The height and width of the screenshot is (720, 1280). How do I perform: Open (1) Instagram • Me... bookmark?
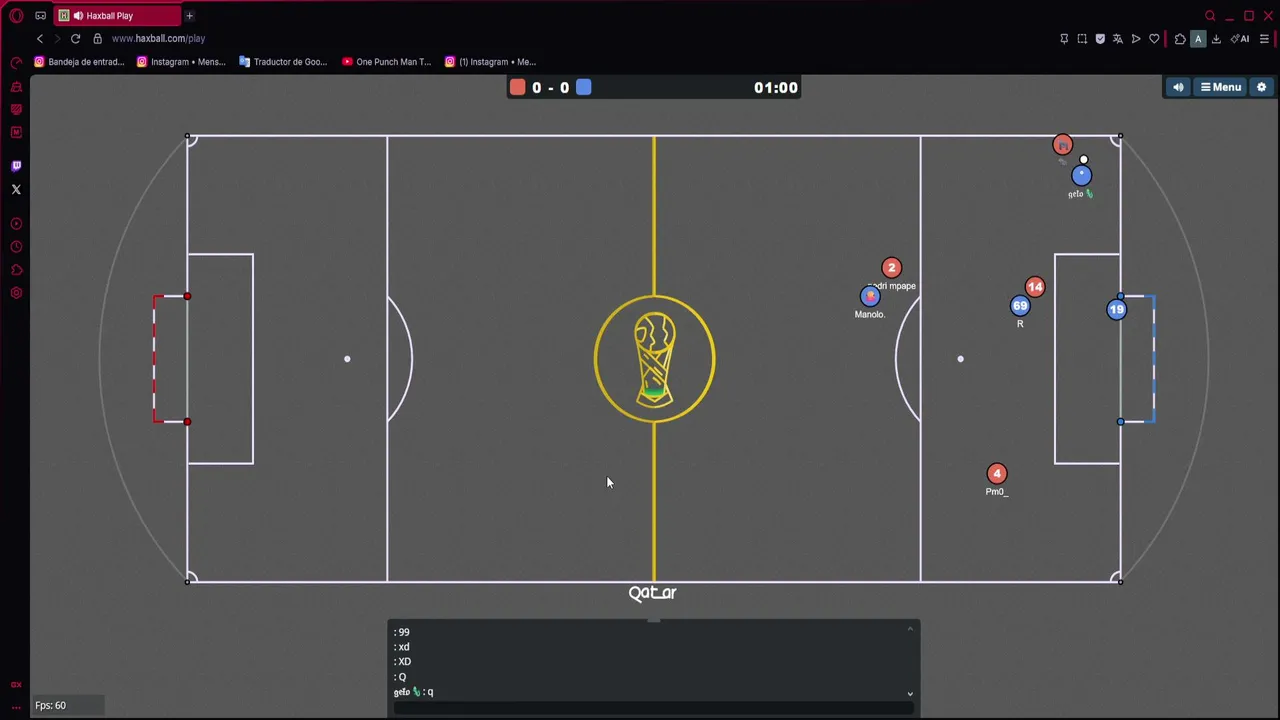click(x=490, y=62)
